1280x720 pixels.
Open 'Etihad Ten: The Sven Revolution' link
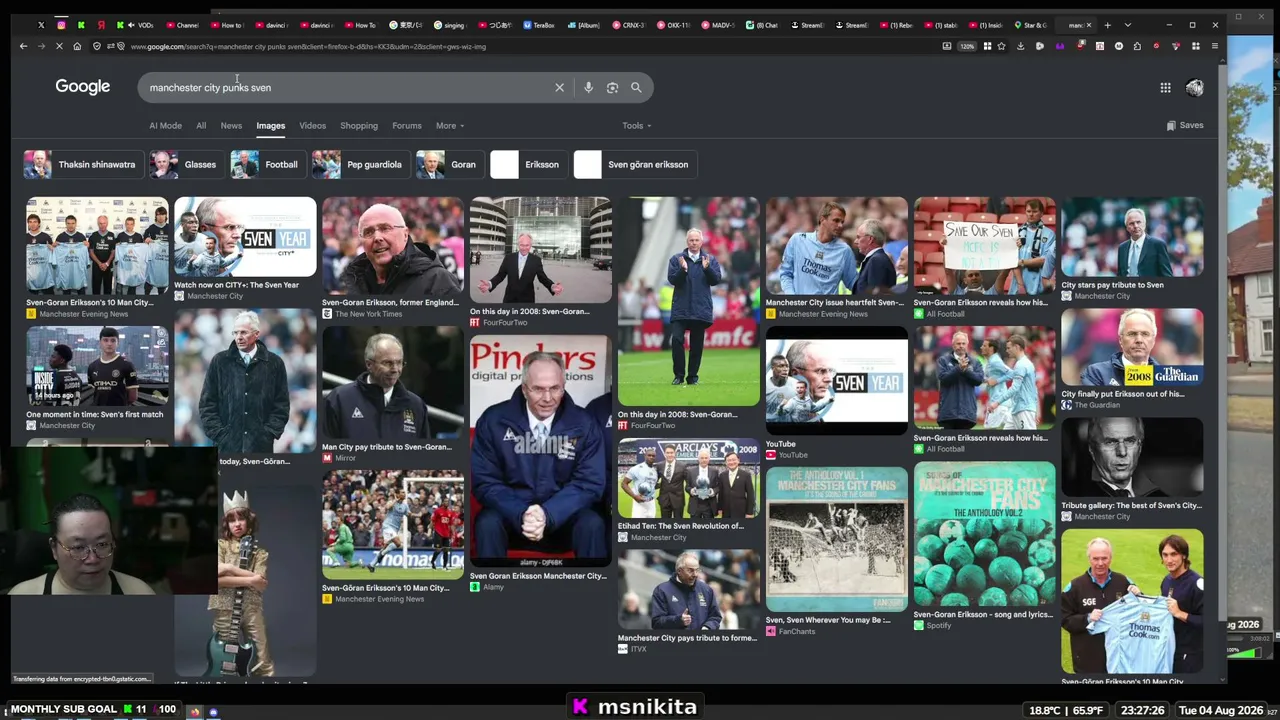pyautogui.click(x=681, y=526)
